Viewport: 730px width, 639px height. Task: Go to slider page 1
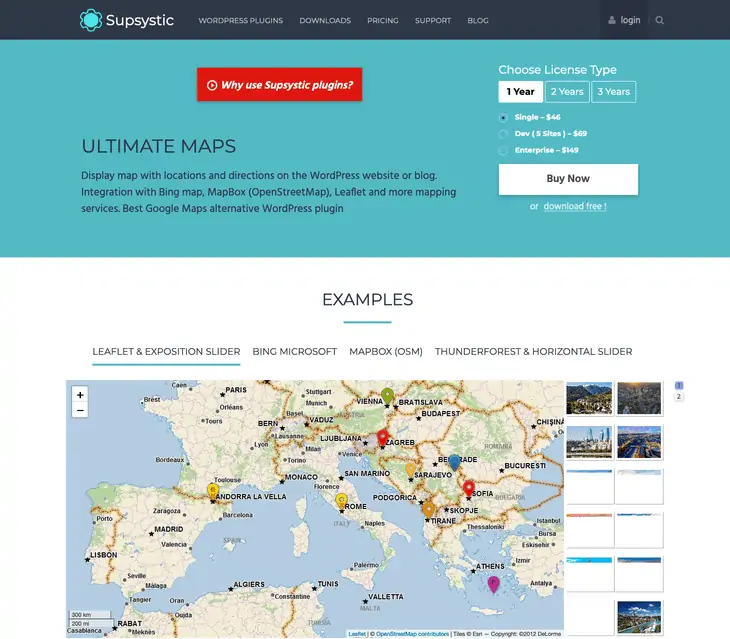tap(679, 385)
